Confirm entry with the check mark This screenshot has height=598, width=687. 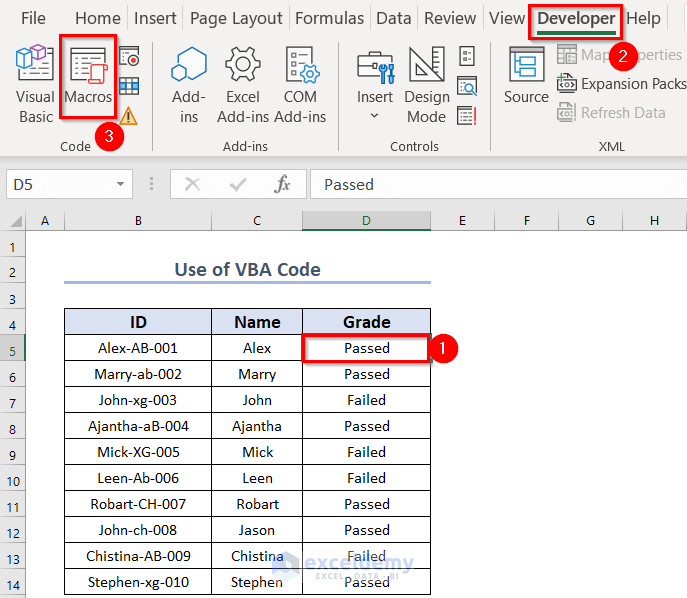238,184
